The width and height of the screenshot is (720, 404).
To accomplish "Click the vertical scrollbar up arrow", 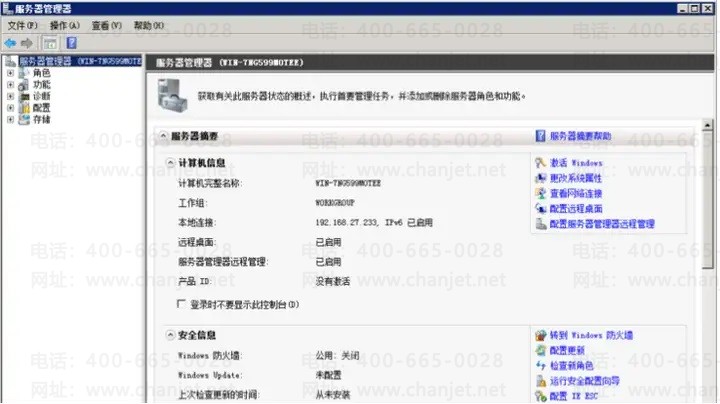I will point(708,124).
